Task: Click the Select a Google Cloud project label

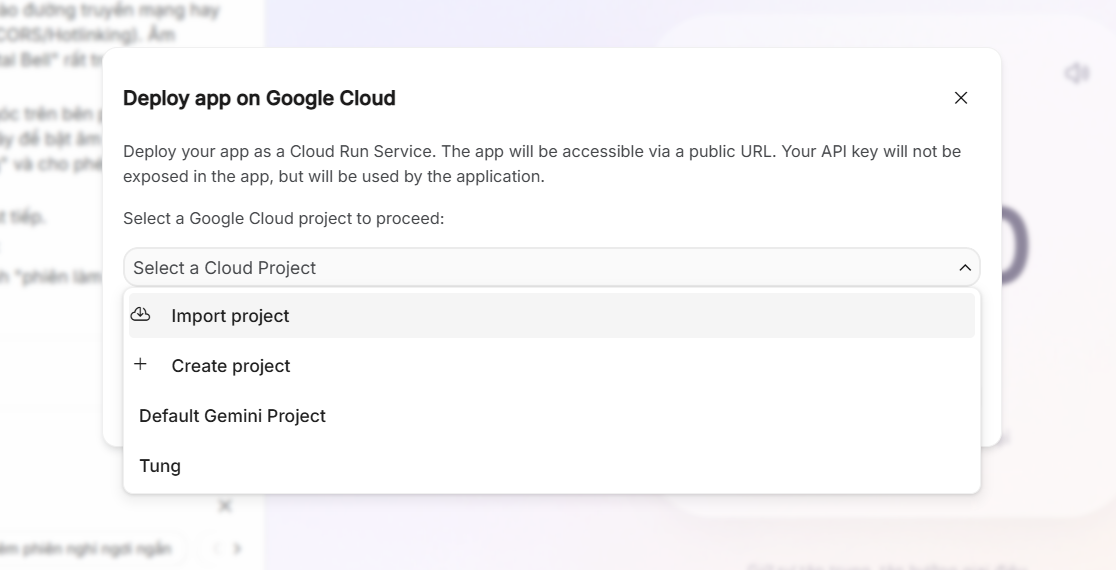Action: (x=283, y=218)
